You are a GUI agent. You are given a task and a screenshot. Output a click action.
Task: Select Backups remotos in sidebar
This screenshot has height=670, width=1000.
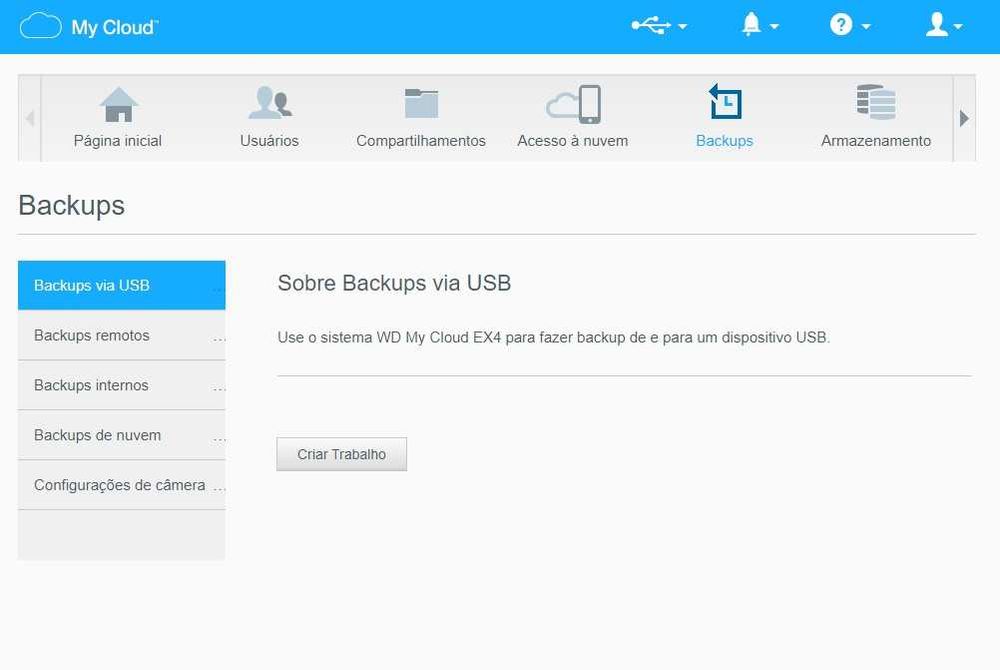[x=122, y=335]
